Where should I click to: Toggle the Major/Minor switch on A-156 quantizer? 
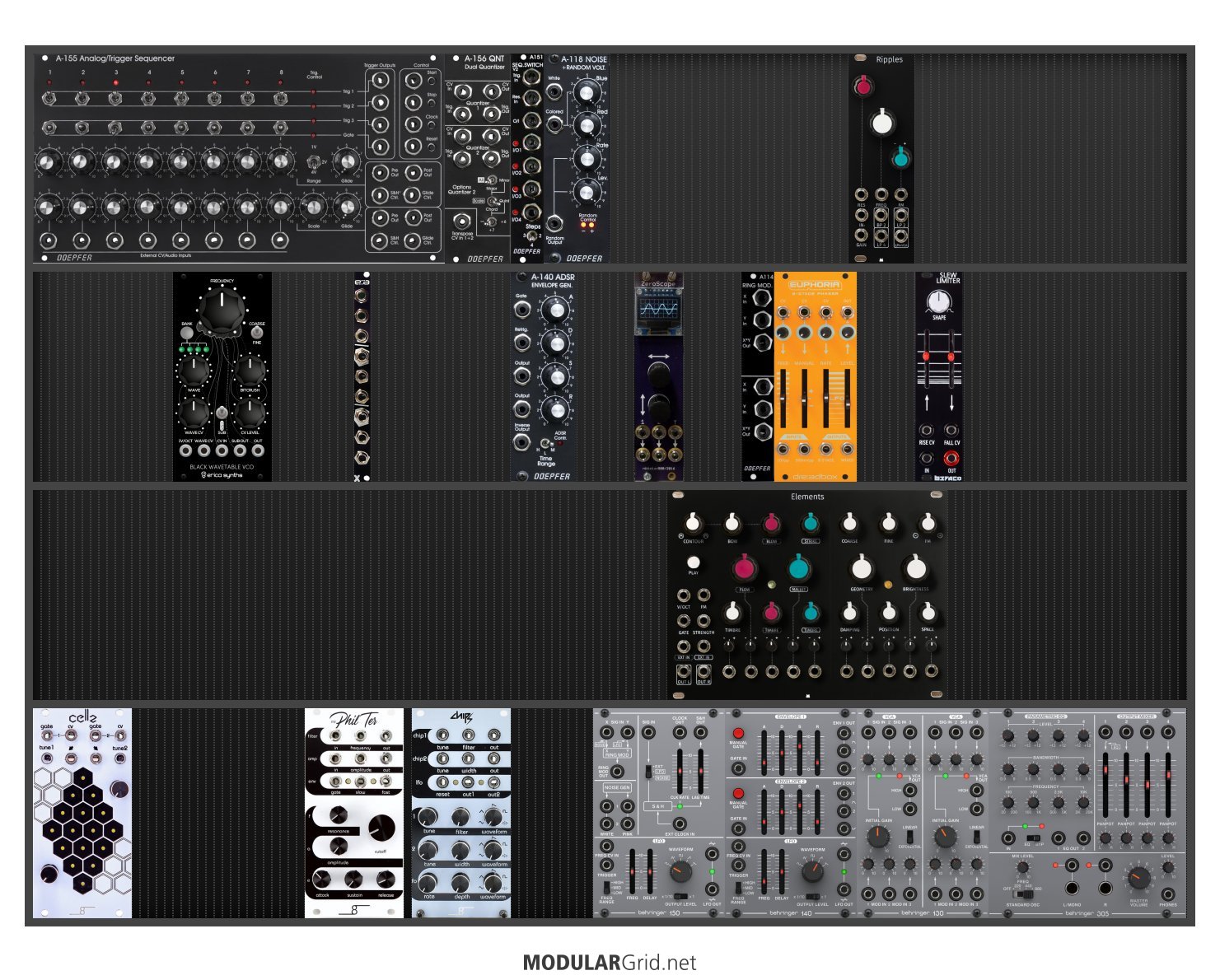coord(492,180)
